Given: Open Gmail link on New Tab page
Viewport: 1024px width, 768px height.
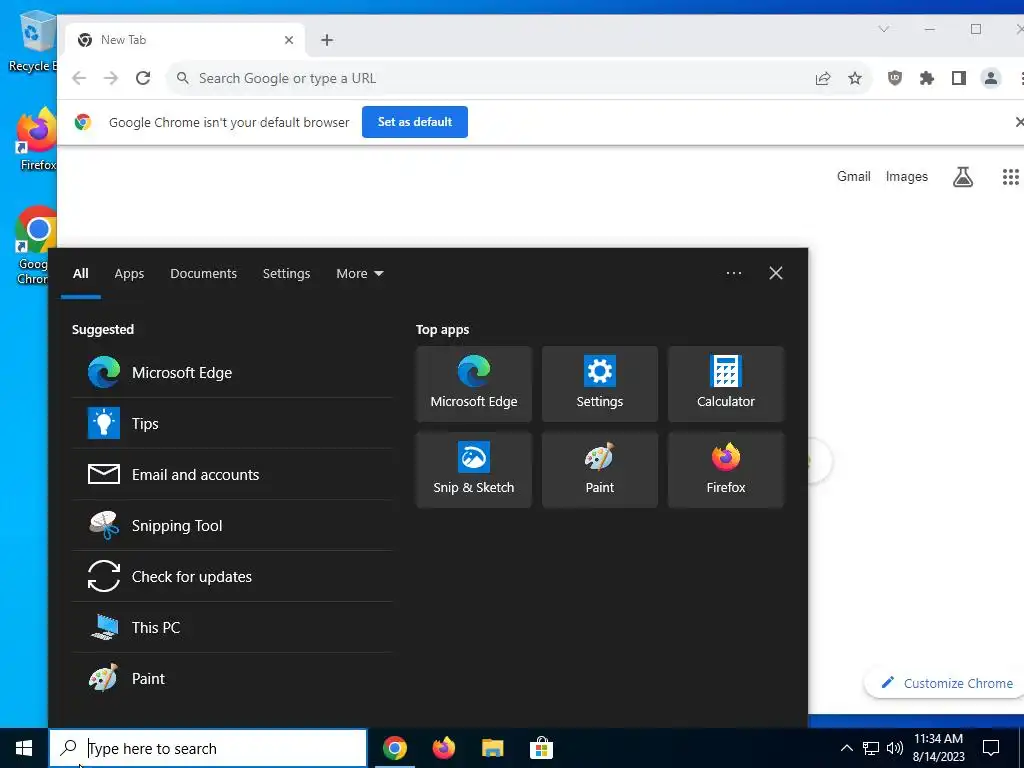Looking at the screenshot, I should click(854, 176).
